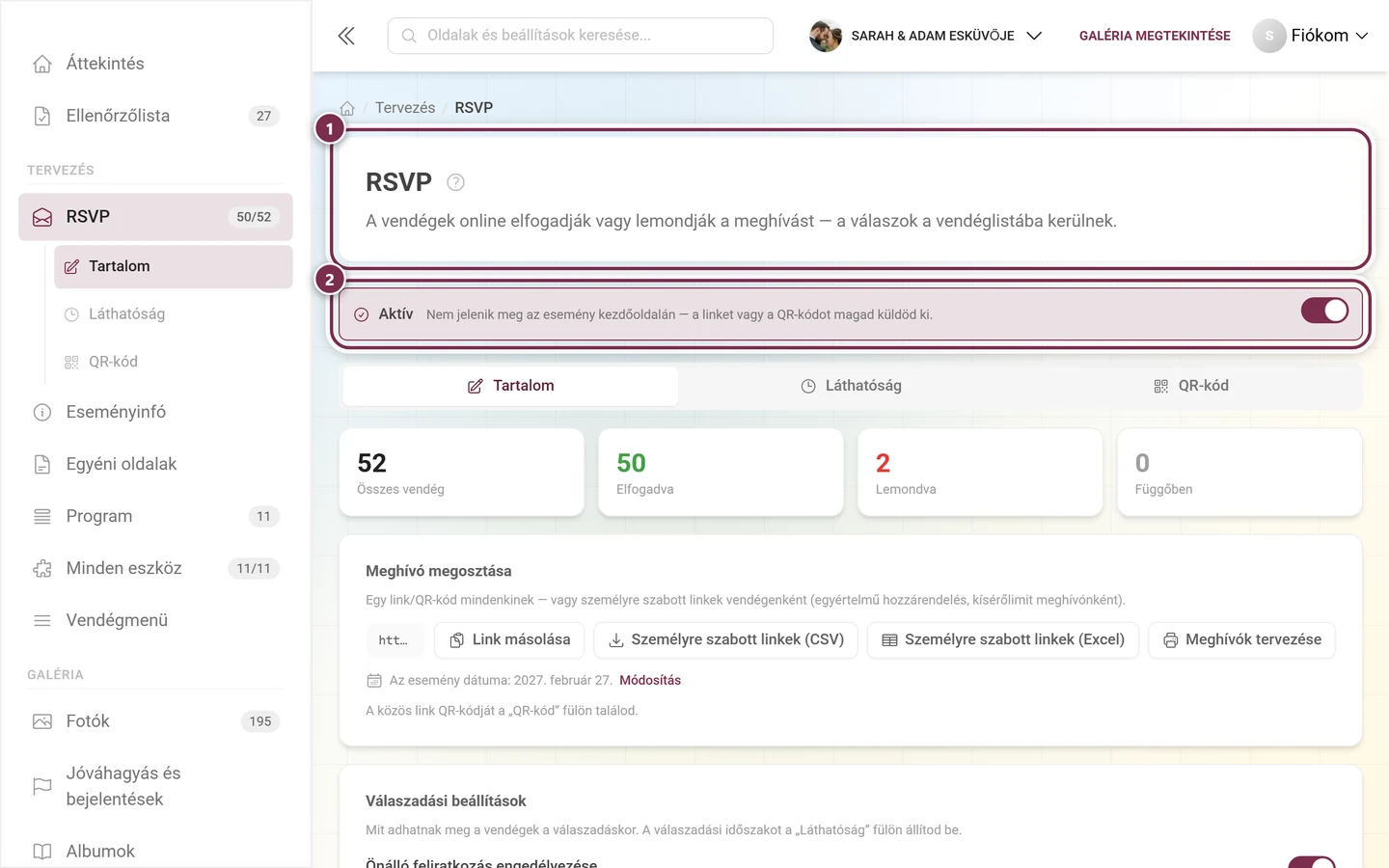Toggle the Önálló feliratkozás engedélyezése switch
The image size is (1389, 868).
click(1312, 862)
